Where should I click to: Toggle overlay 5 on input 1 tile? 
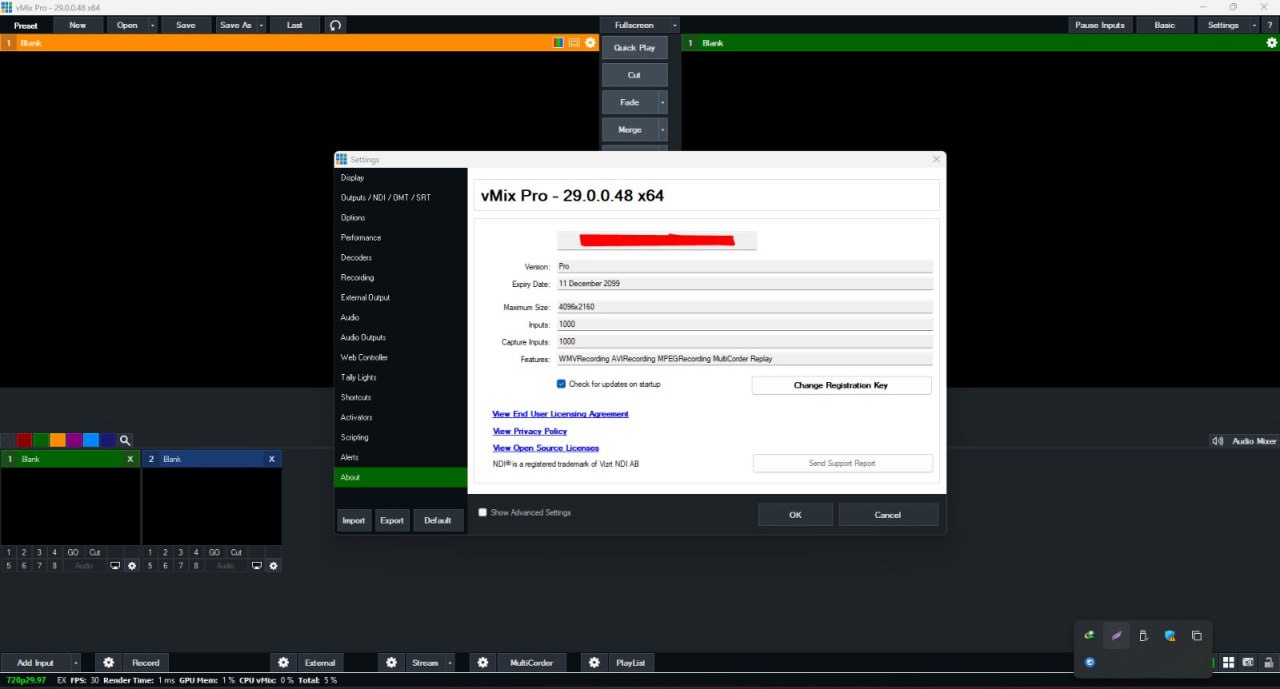9,566
